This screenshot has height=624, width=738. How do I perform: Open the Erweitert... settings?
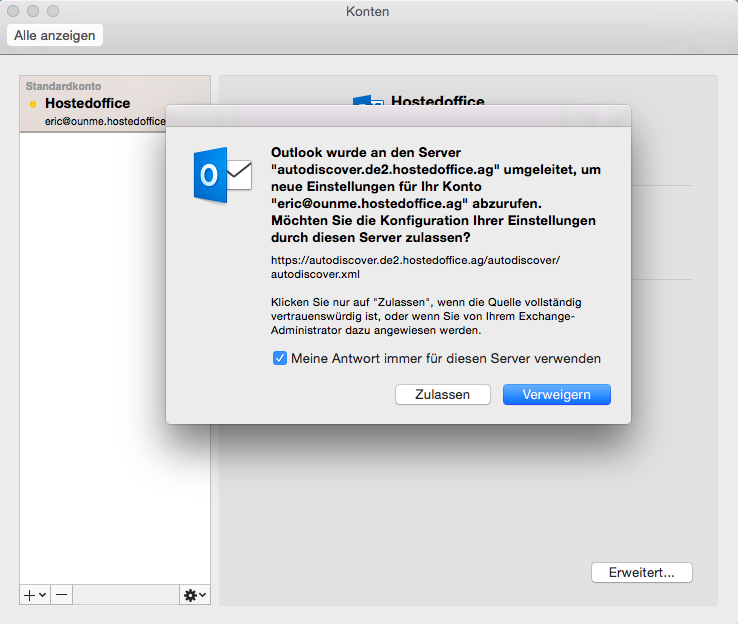click(642, 572)
